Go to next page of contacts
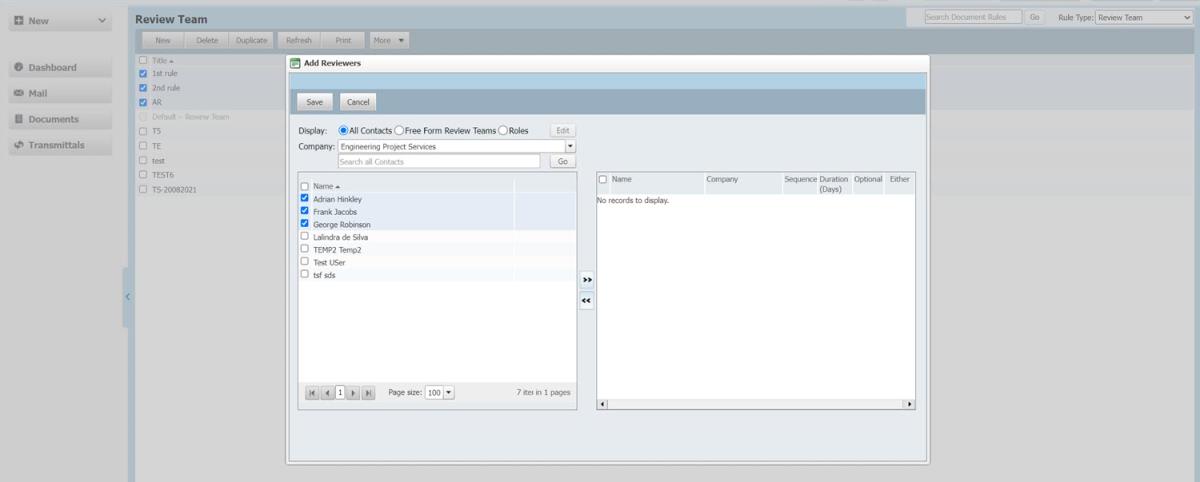1200x482 pixels. [x=353, y=393]
